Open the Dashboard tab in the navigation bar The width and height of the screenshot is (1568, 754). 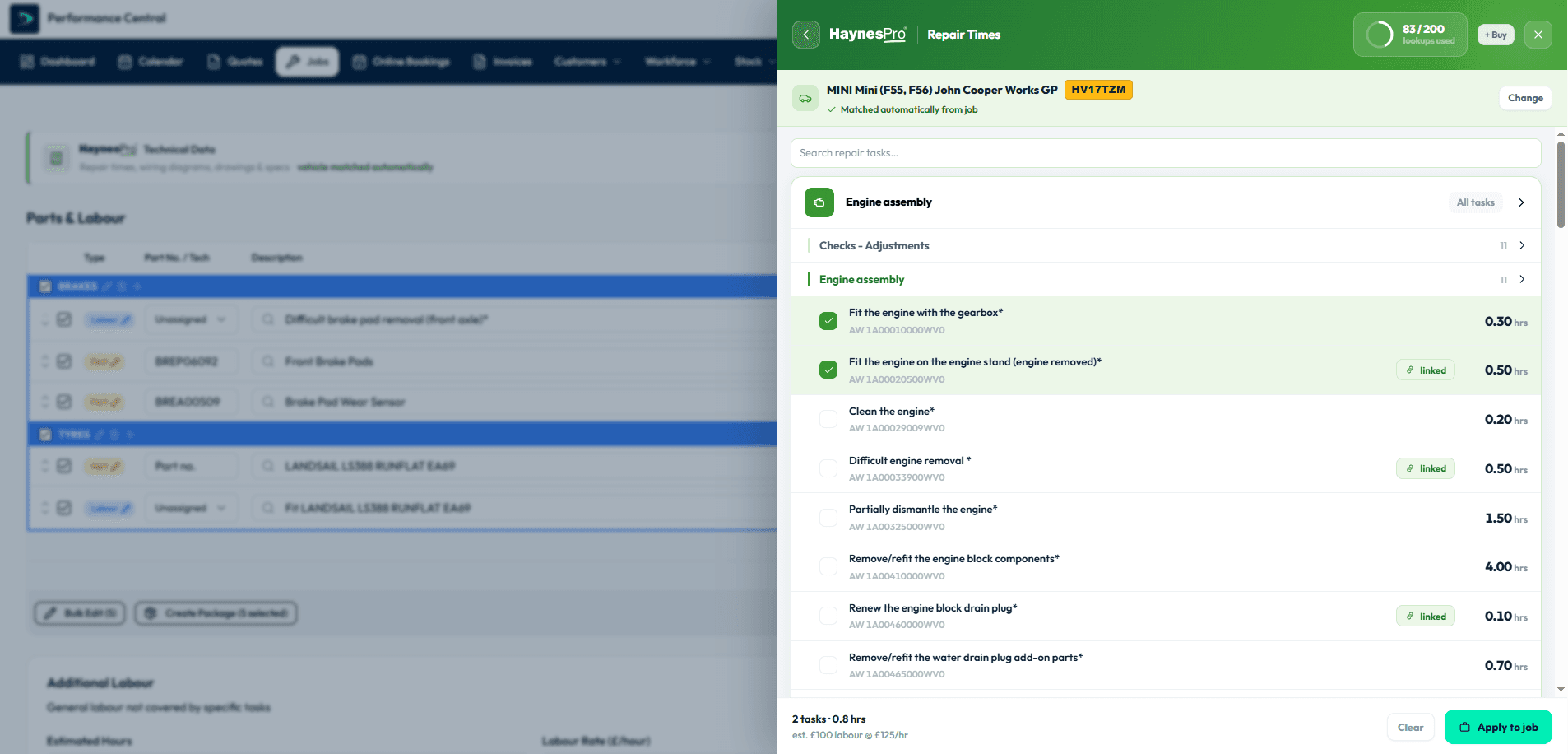coord(58,62)
